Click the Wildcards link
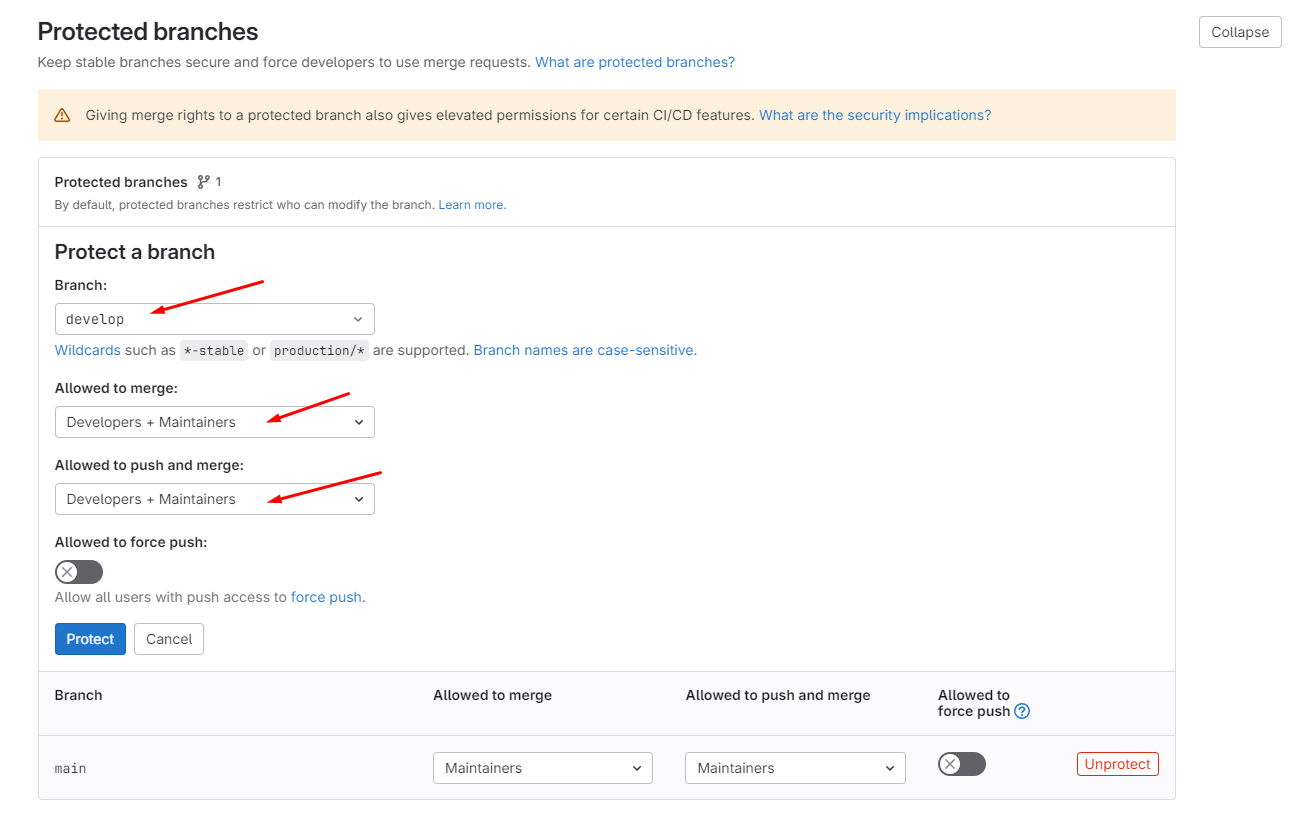Viewport: 1303px width, 814px height. coord(87,350)
